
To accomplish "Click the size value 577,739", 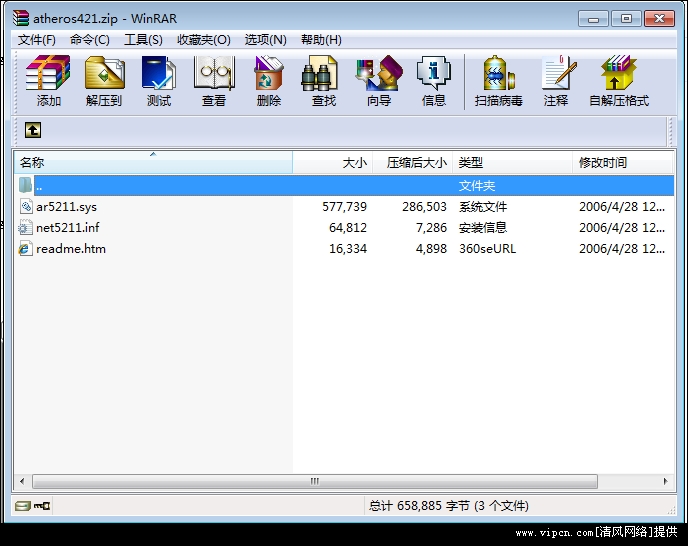I will point(344,206).
